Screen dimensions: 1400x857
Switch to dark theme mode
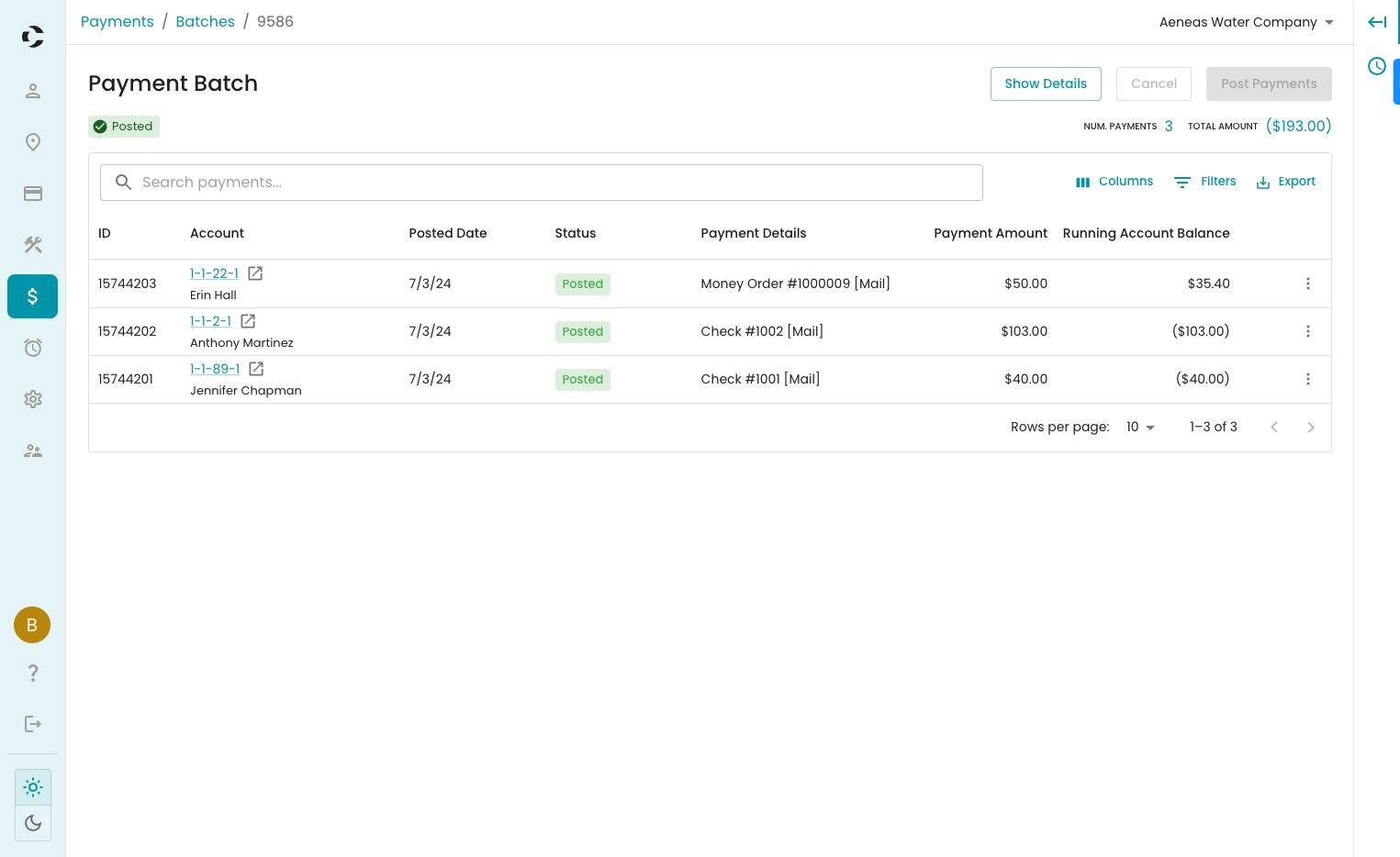[x=33, y=823]
